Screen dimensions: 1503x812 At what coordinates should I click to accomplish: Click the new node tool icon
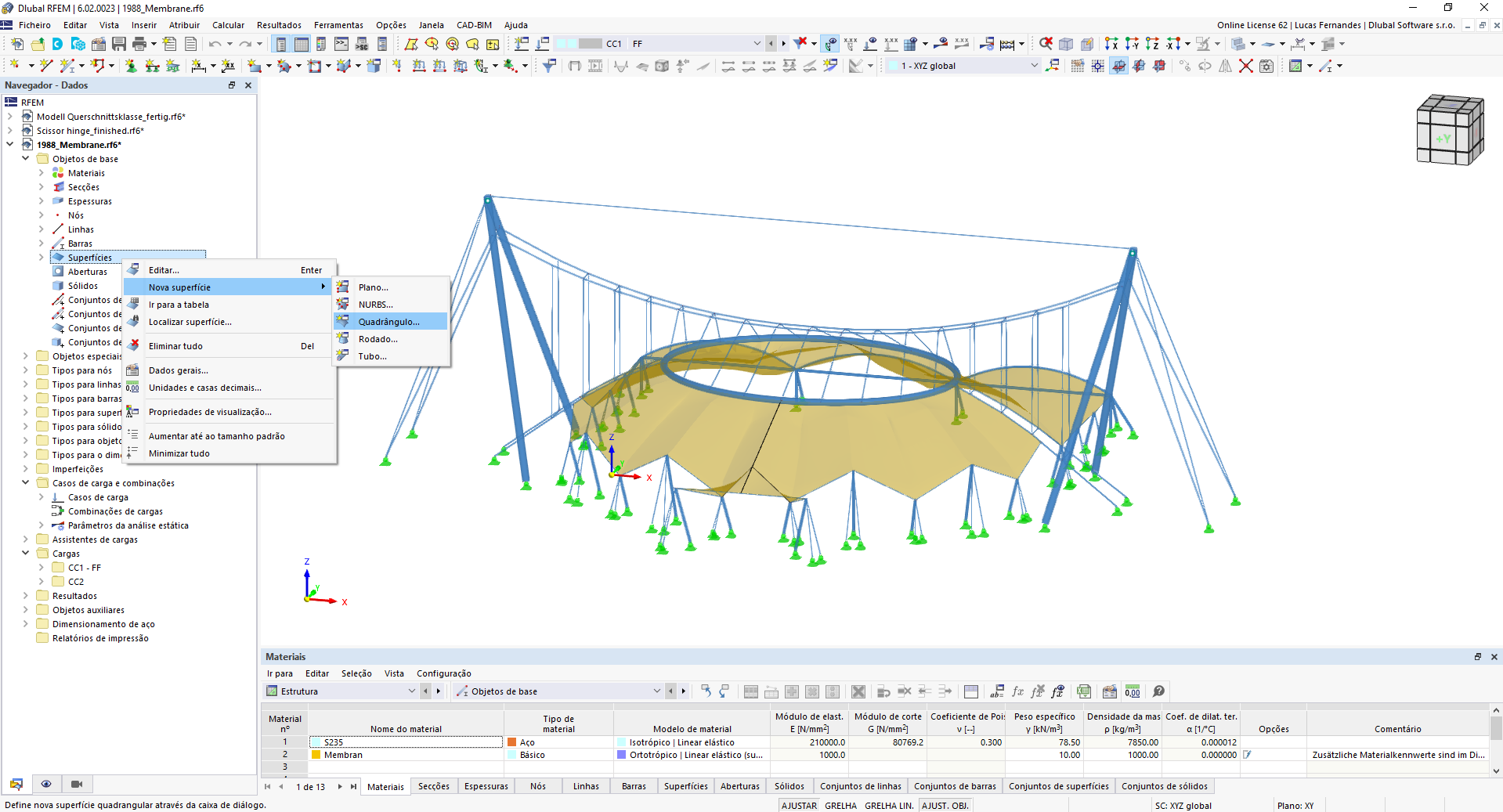coord(15,66)
